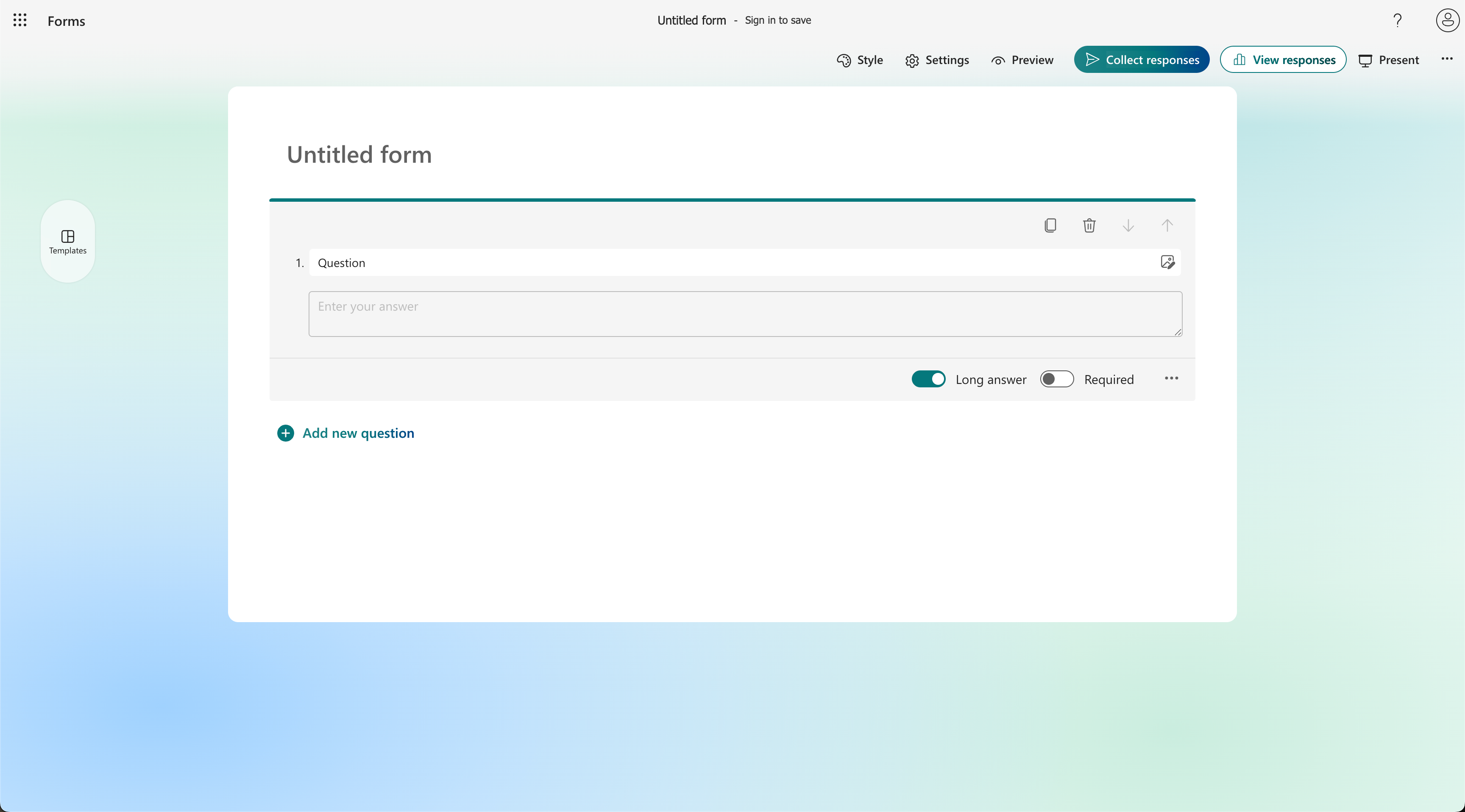
Task: Delete question 1 with the trash icon
Action: (x=1089, y=225)
